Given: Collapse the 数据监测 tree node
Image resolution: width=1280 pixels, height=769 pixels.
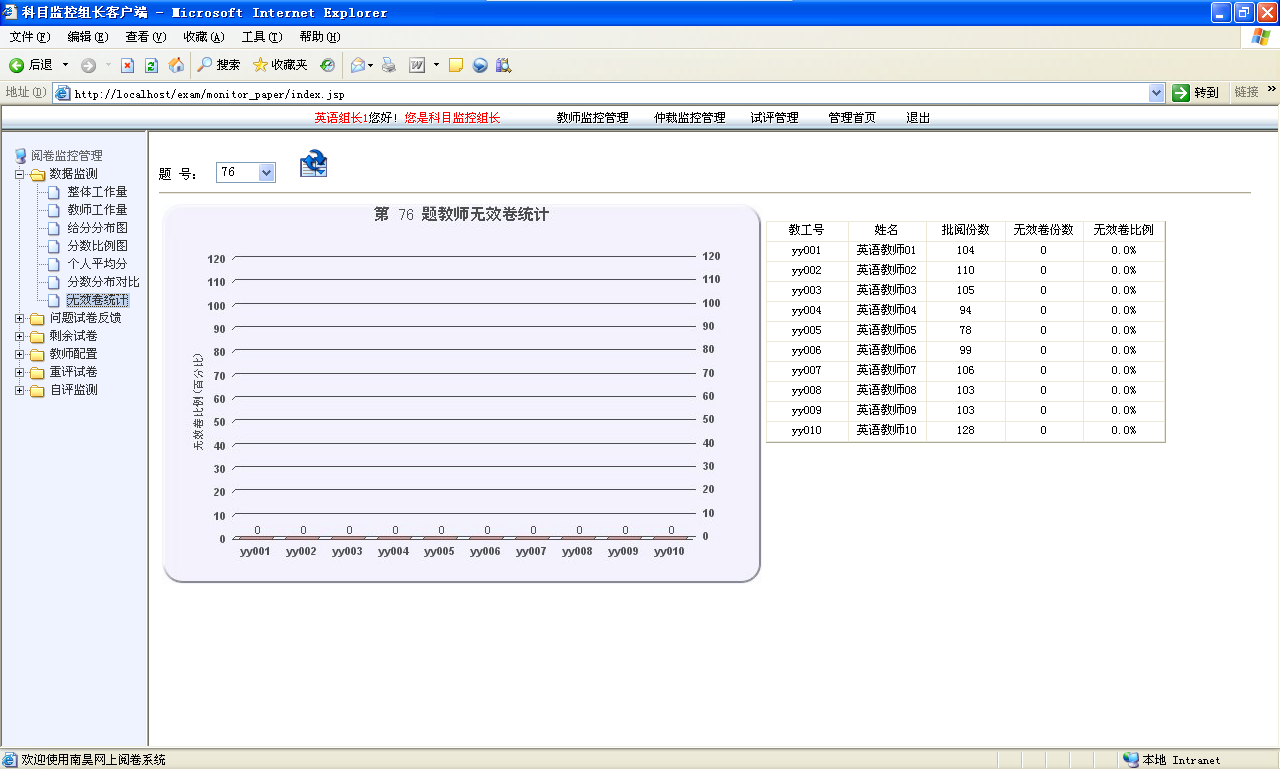Looking at the screenshot, I should click(x=19, y=174).
